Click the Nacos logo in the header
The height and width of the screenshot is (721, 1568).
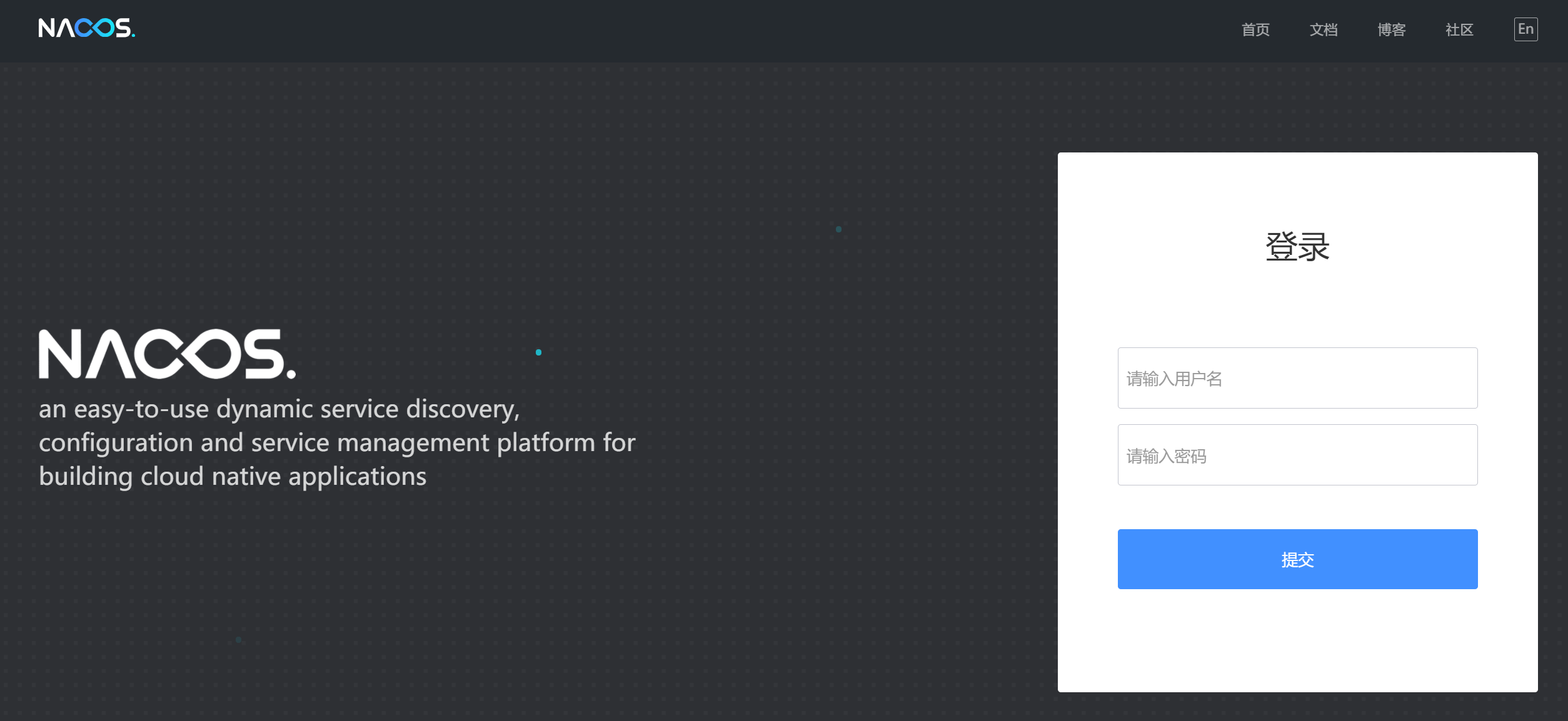click(87, 28)
